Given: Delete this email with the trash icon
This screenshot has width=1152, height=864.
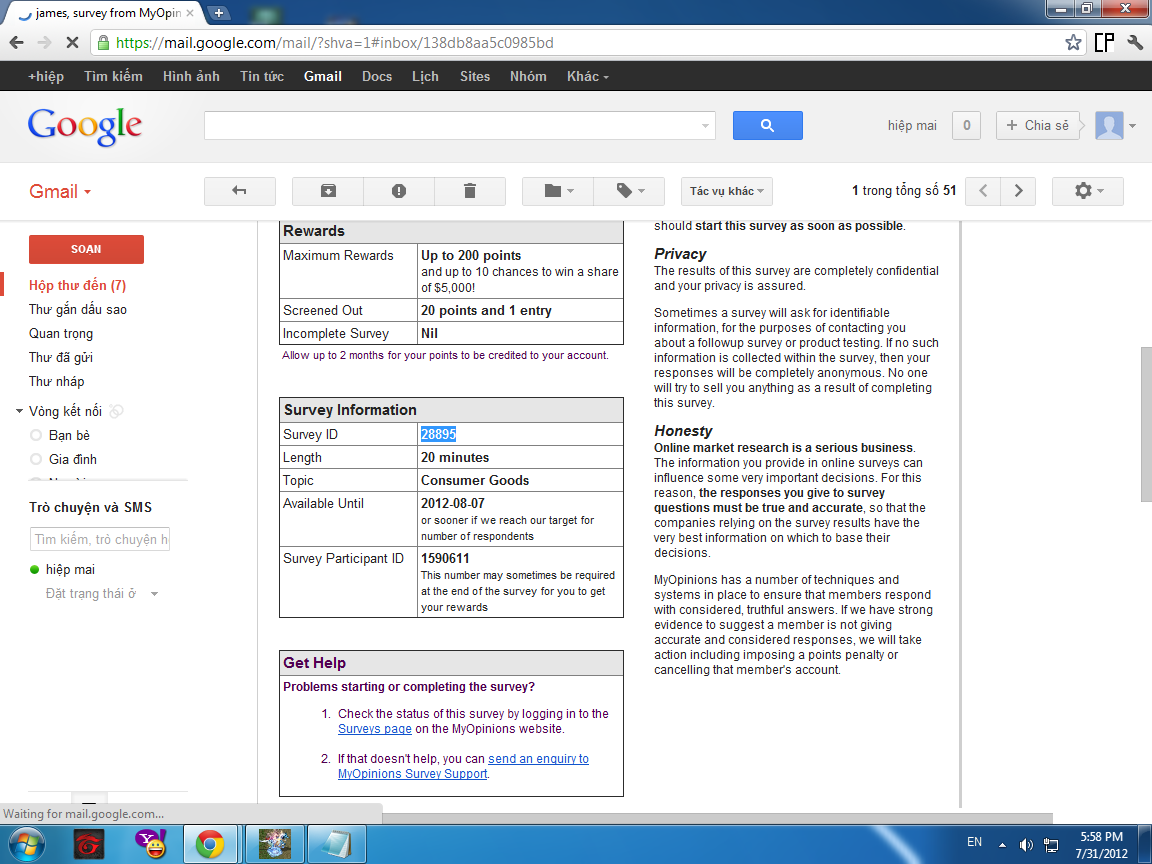Looking at the screenshot, I should pyautogui.click(x=470, y=191).
